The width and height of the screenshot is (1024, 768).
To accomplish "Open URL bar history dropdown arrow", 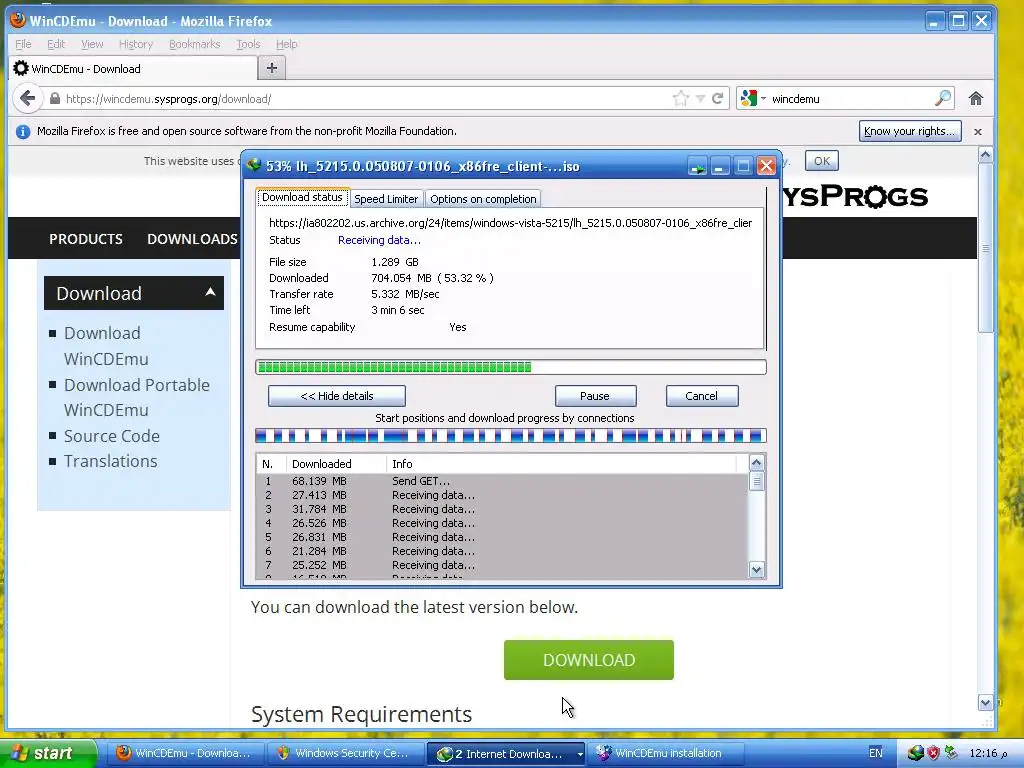I will click(700, 99).
